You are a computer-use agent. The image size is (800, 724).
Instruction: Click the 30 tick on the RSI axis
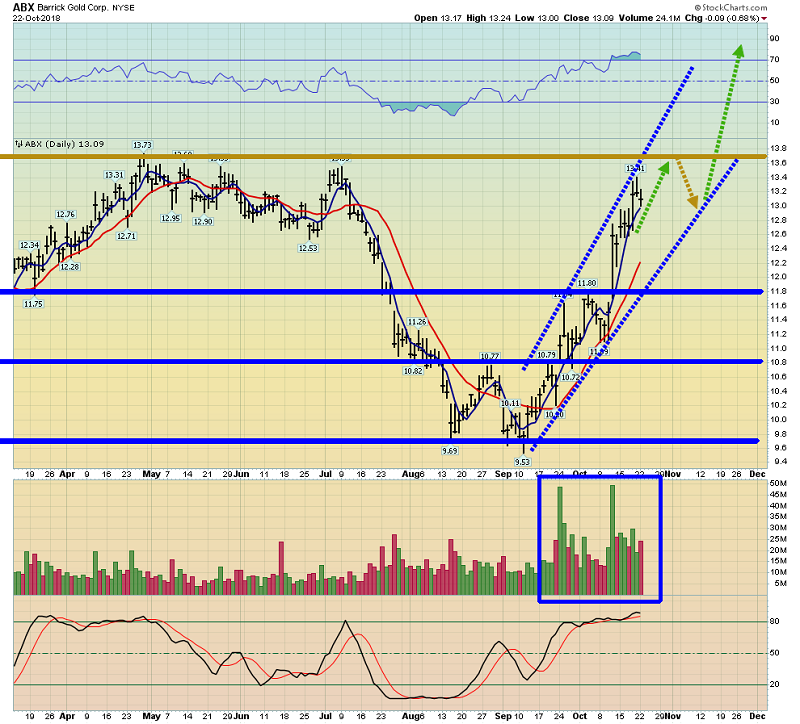point(774,102)
